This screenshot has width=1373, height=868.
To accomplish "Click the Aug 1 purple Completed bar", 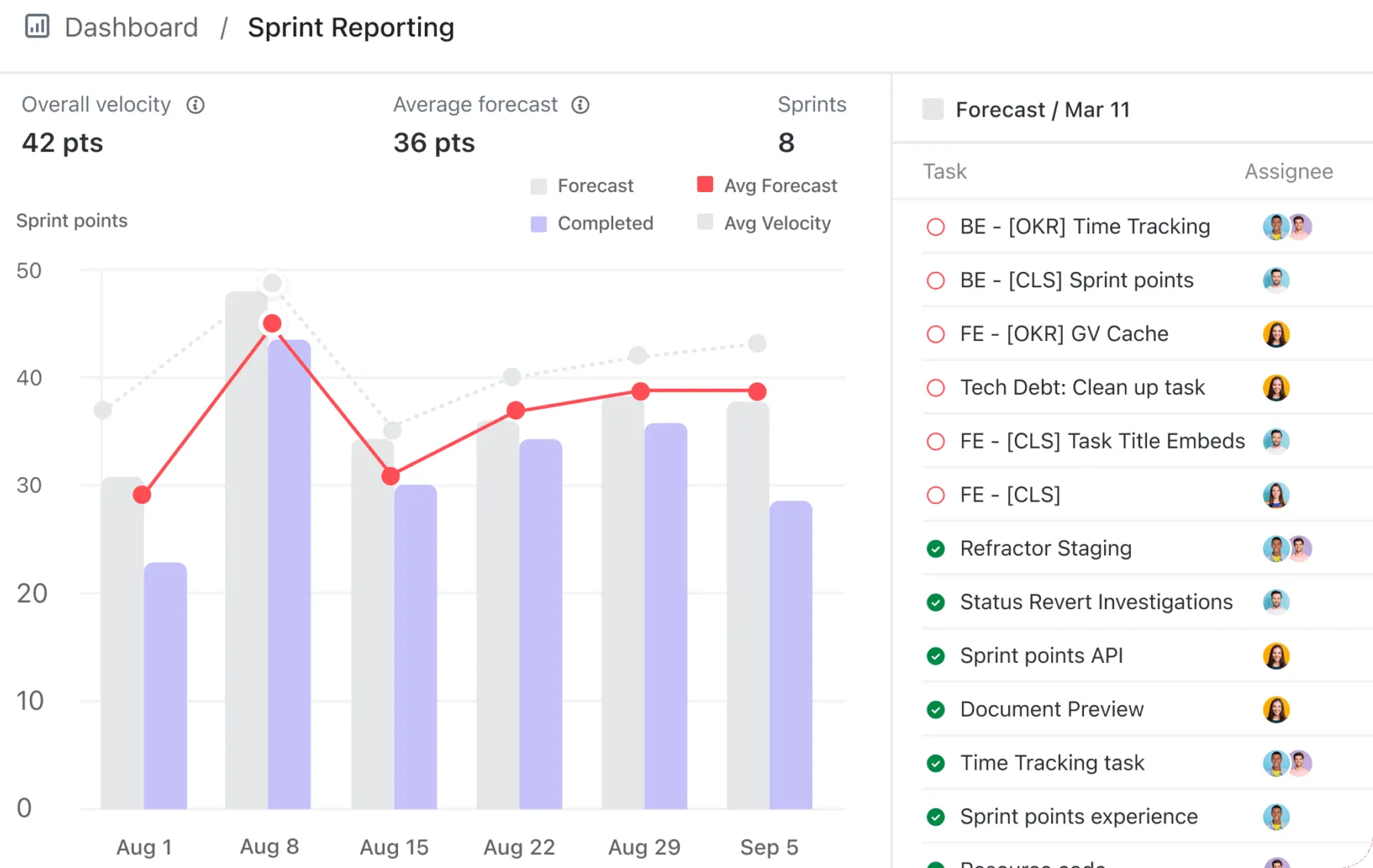I will (165, 686).
